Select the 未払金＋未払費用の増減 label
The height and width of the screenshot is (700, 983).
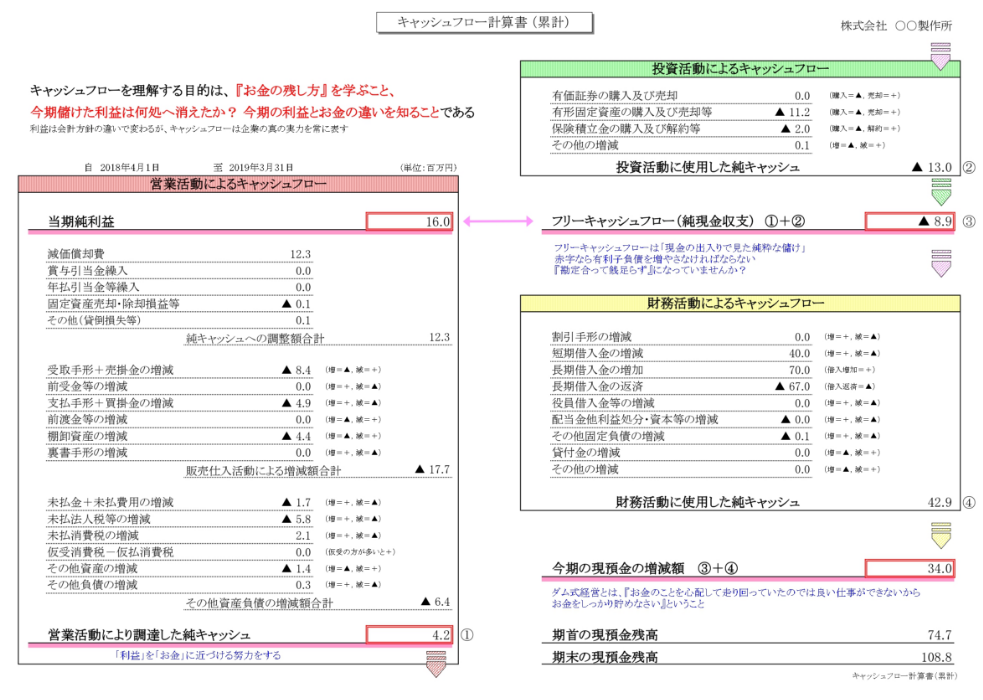point(110,502)
